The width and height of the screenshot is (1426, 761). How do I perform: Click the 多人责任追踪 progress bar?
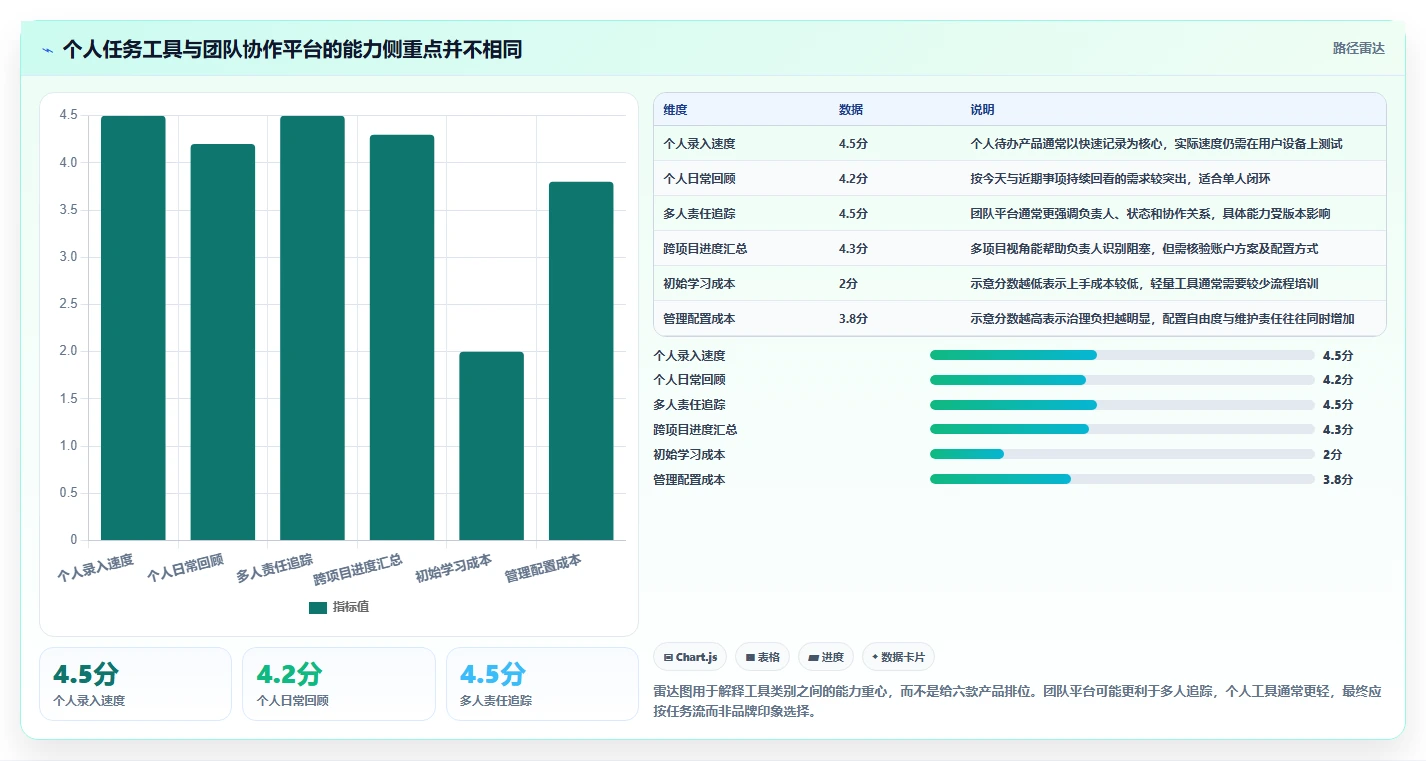point(1122,405)
